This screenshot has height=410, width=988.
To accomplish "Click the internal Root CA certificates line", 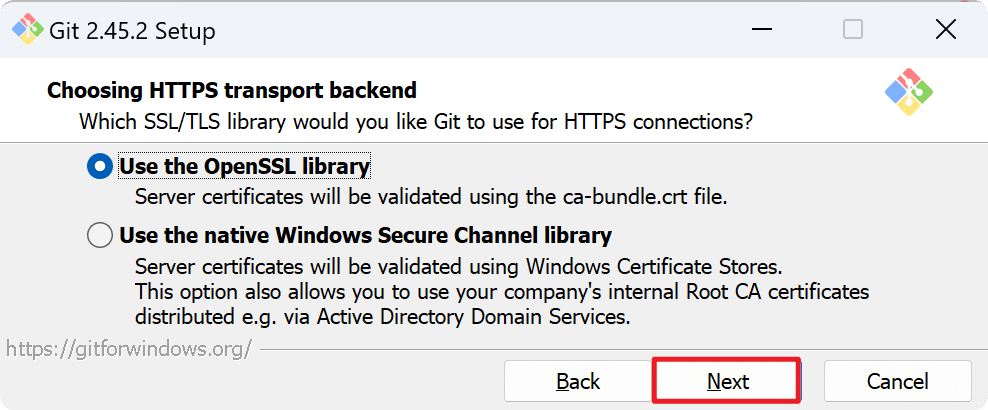I will (501, 293).
